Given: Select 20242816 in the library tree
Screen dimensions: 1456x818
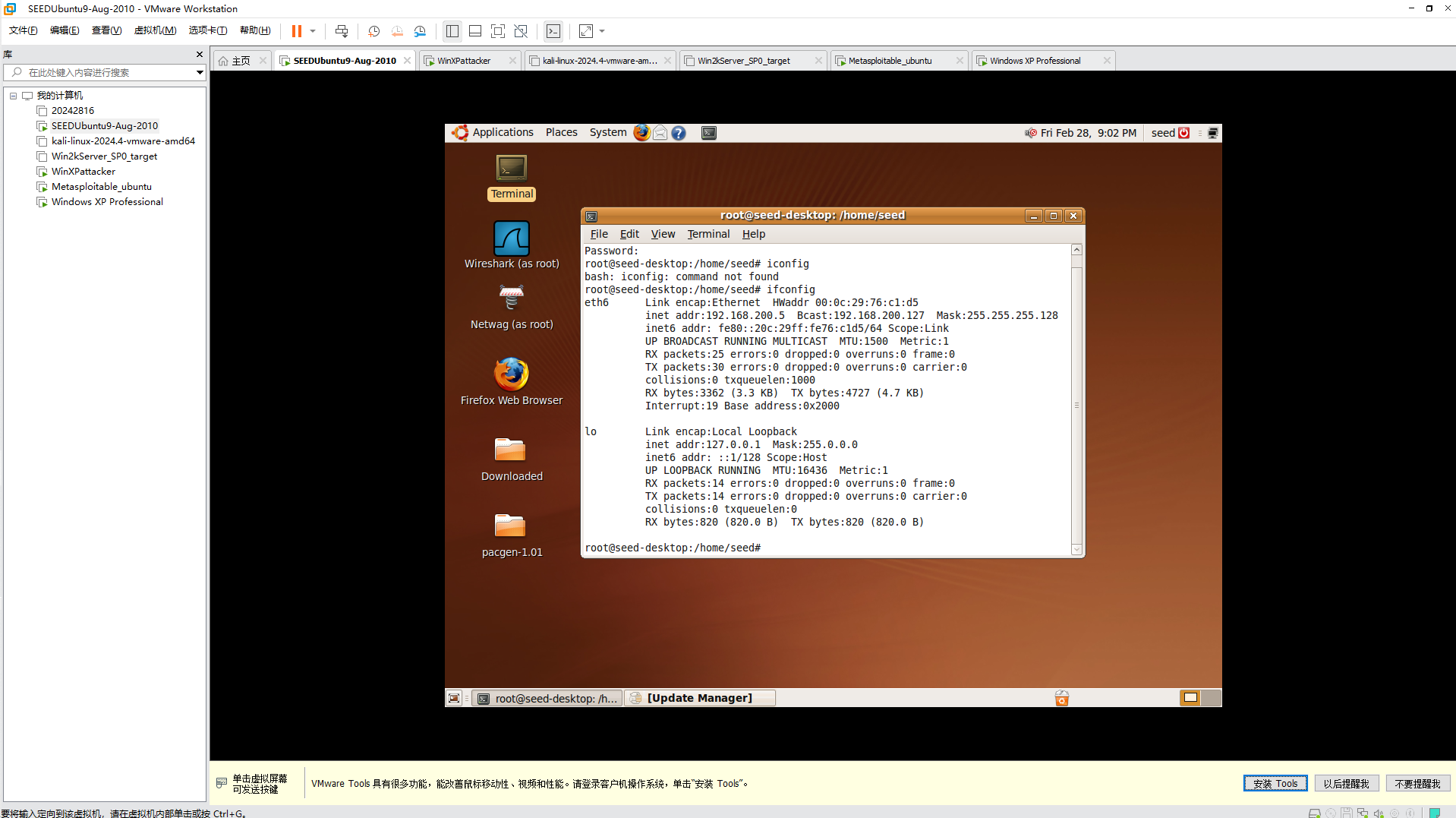Looking at the screenshot, I should [73, 111].
